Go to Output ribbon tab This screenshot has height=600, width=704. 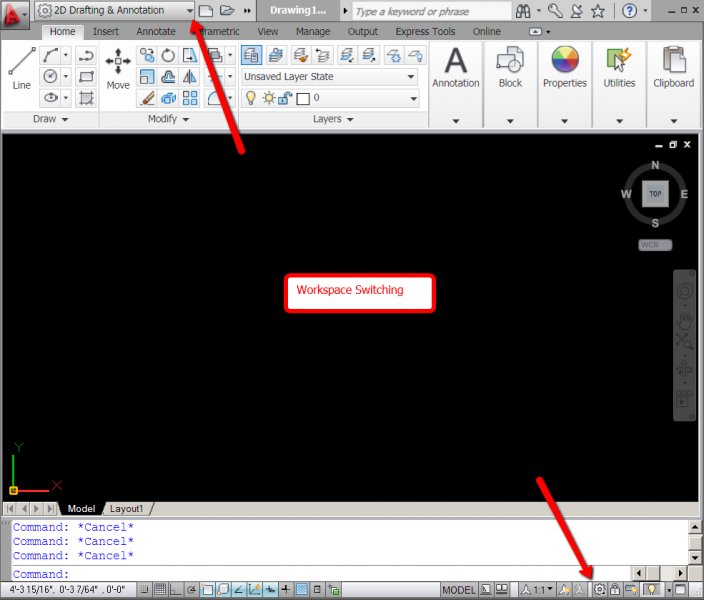coord(363,31)
